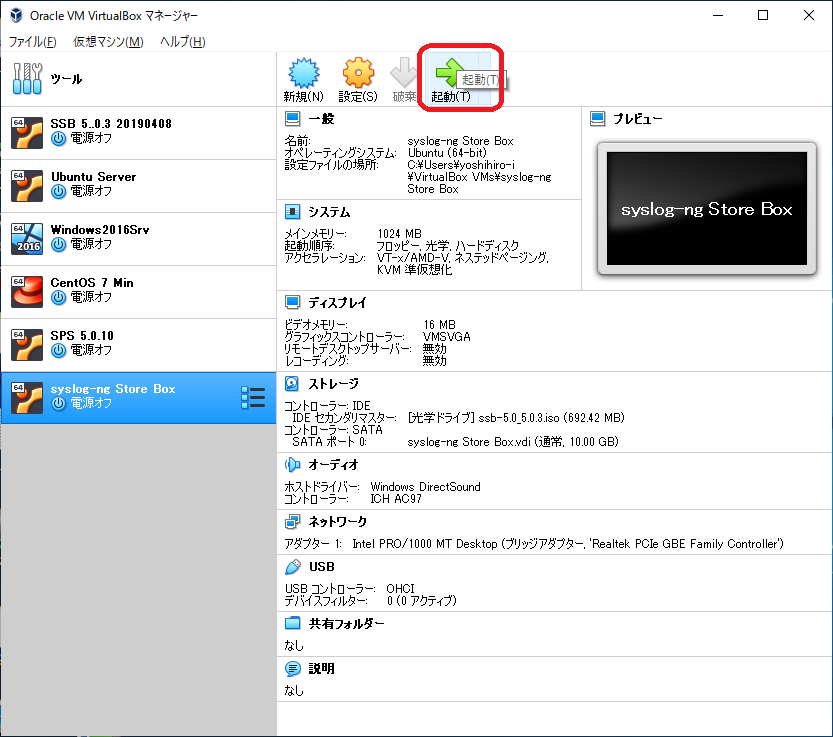The image size is (833, 737).
Task: Click the Windows DirectSound host driver value
Action: pyautogui.click(x=426, y=487)
